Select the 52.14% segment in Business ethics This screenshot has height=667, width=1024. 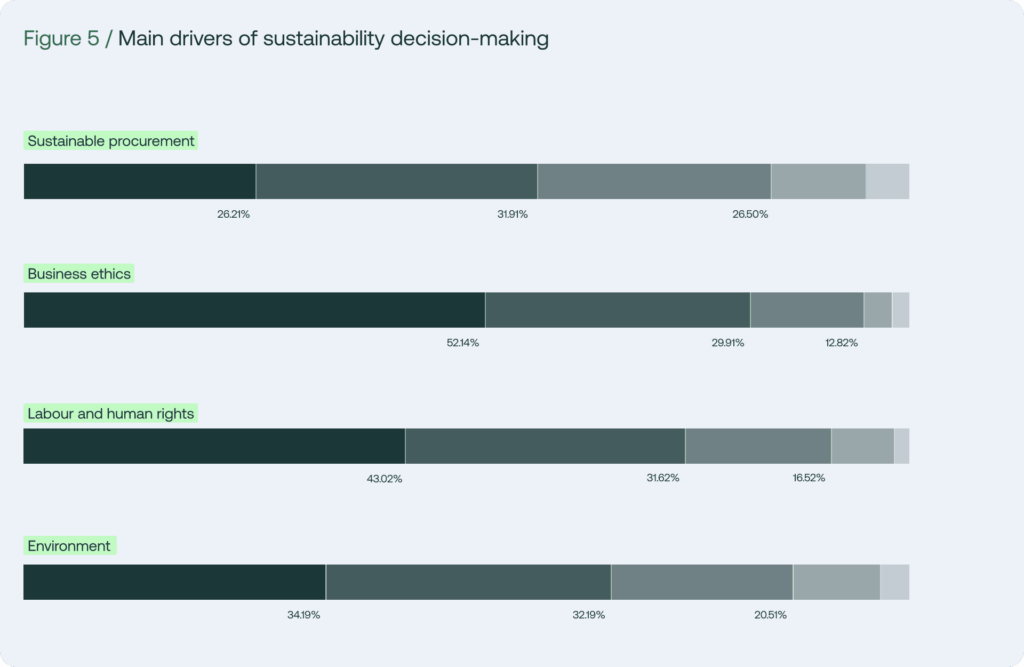pyautogui.click(x=255, y=310)
